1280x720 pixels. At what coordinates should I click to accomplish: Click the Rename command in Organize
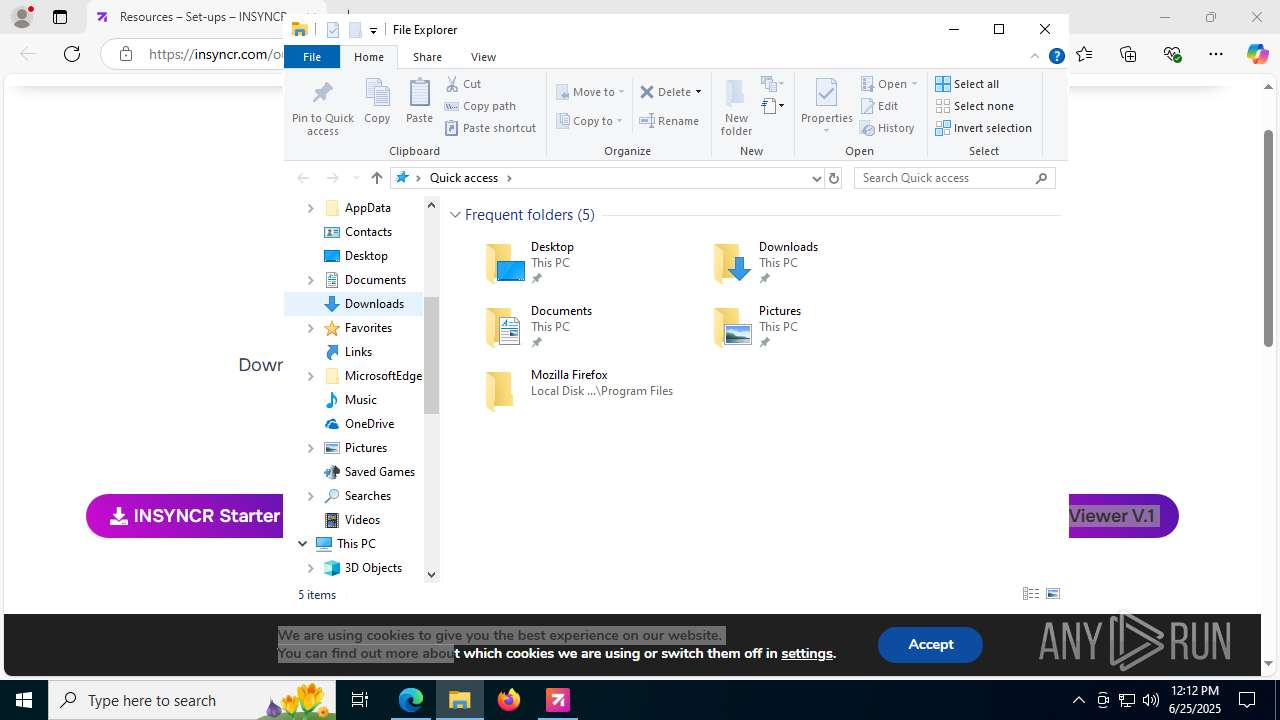pos(669,121)
